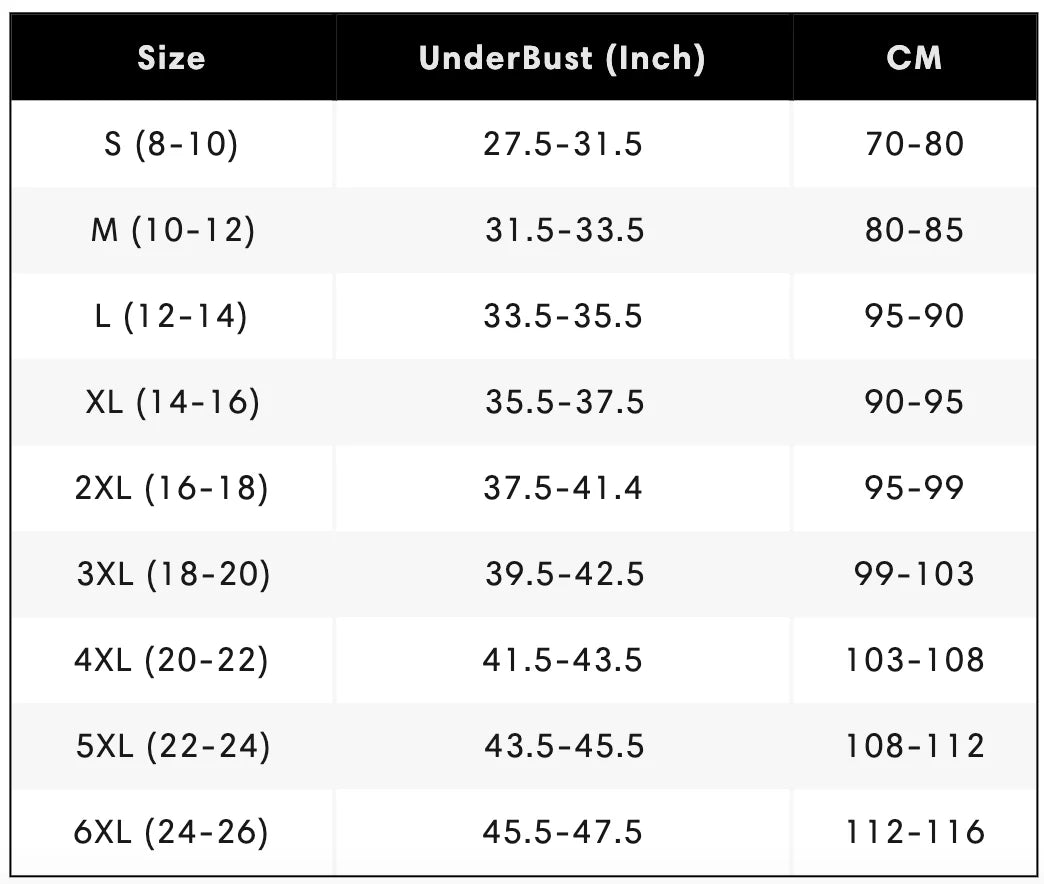Select the S (8-10) size cell
The height and width of the screenshot is (884, 1044).
[171, 144]
